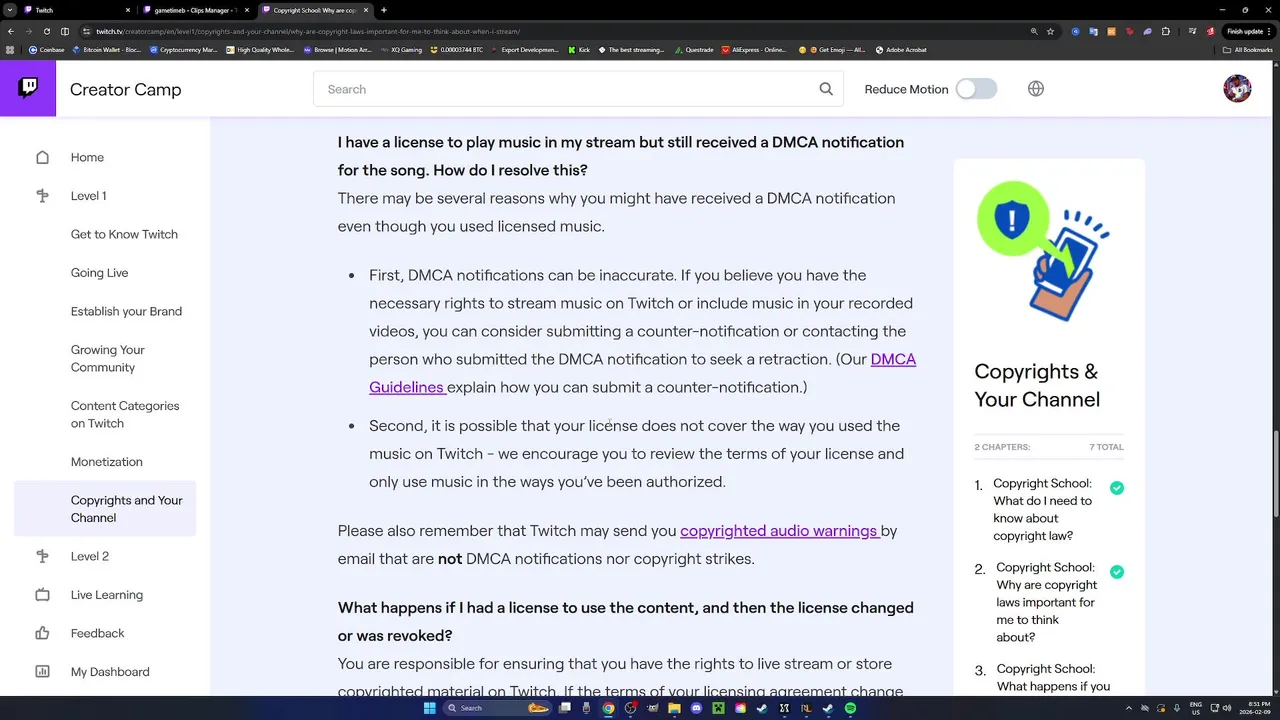Open Going Live section
Image resolution: width=1280 pixels, height=720 pixels.
click(99, 273)
